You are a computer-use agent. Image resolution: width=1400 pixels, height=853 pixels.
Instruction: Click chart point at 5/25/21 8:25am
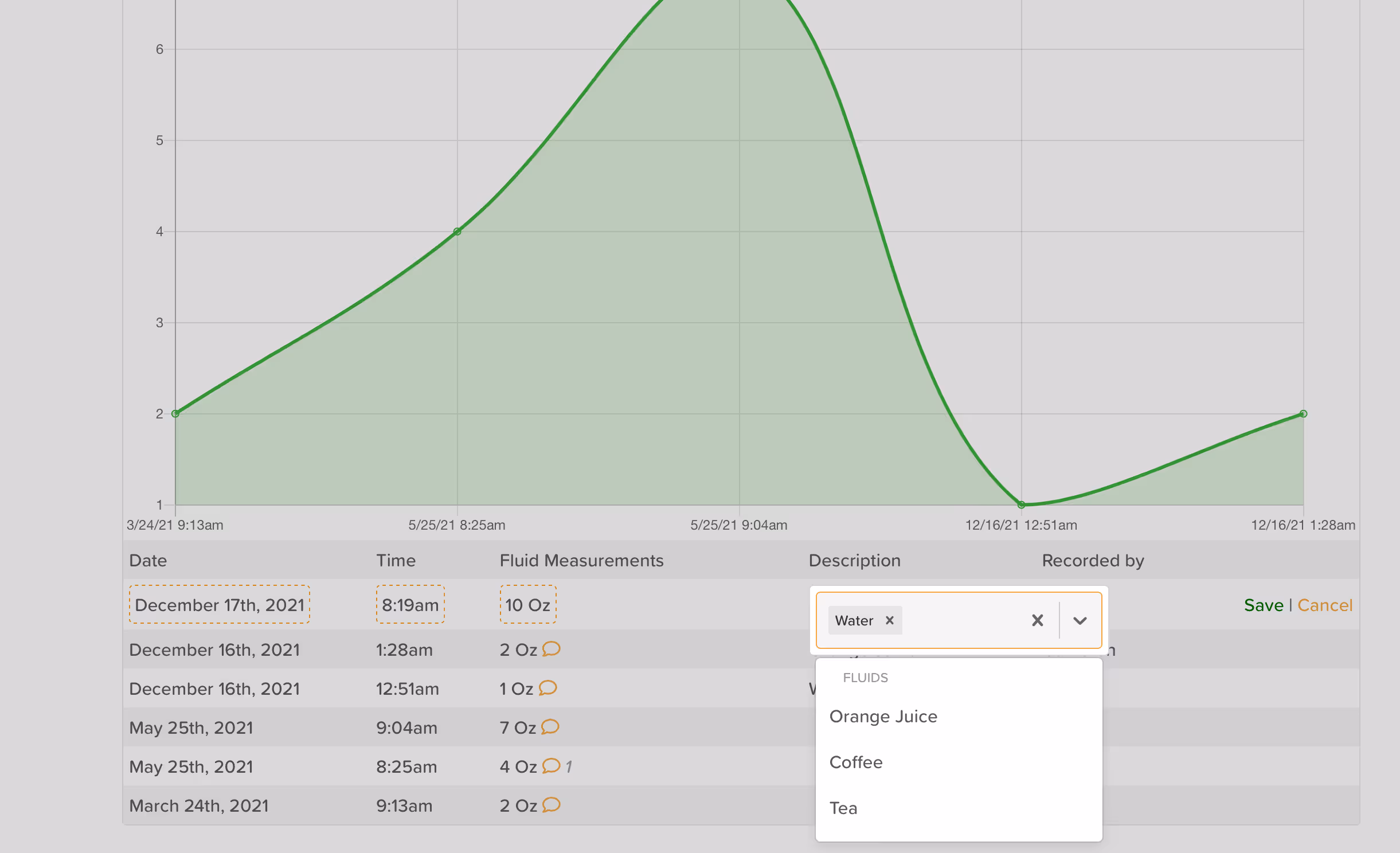457,232
